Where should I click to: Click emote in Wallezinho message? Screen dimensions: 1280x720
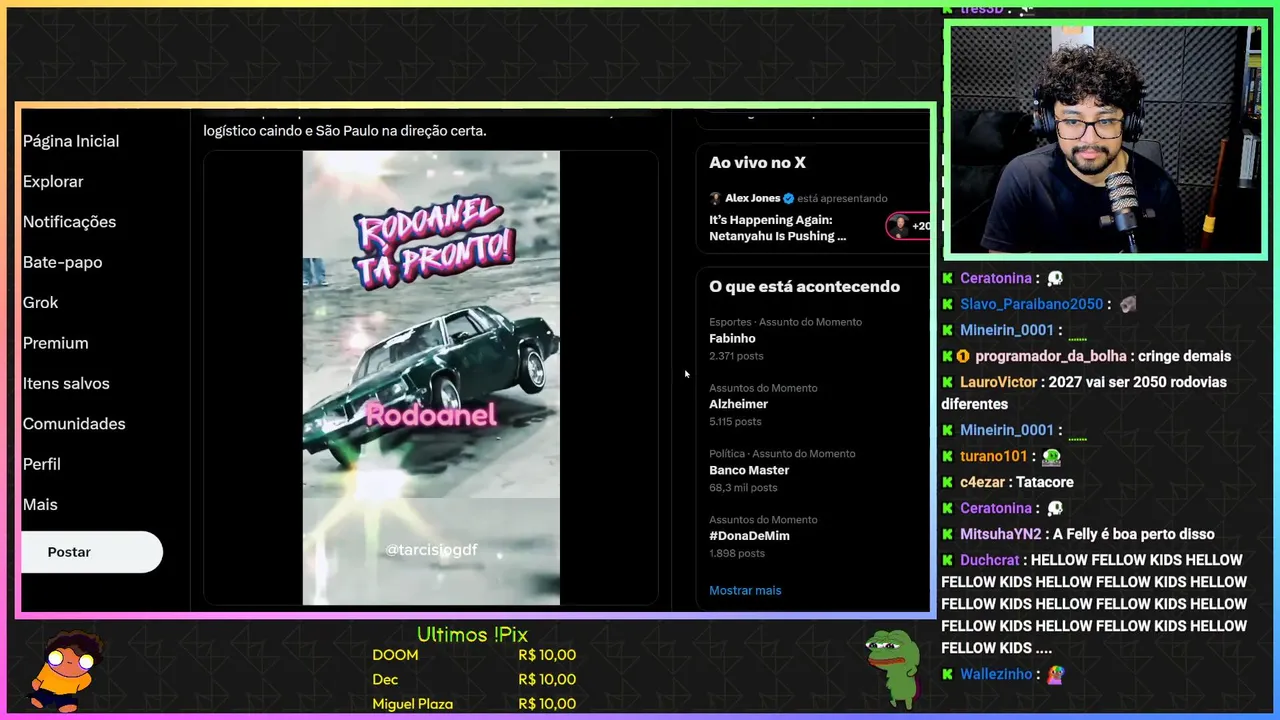(x=1055, y=675)
